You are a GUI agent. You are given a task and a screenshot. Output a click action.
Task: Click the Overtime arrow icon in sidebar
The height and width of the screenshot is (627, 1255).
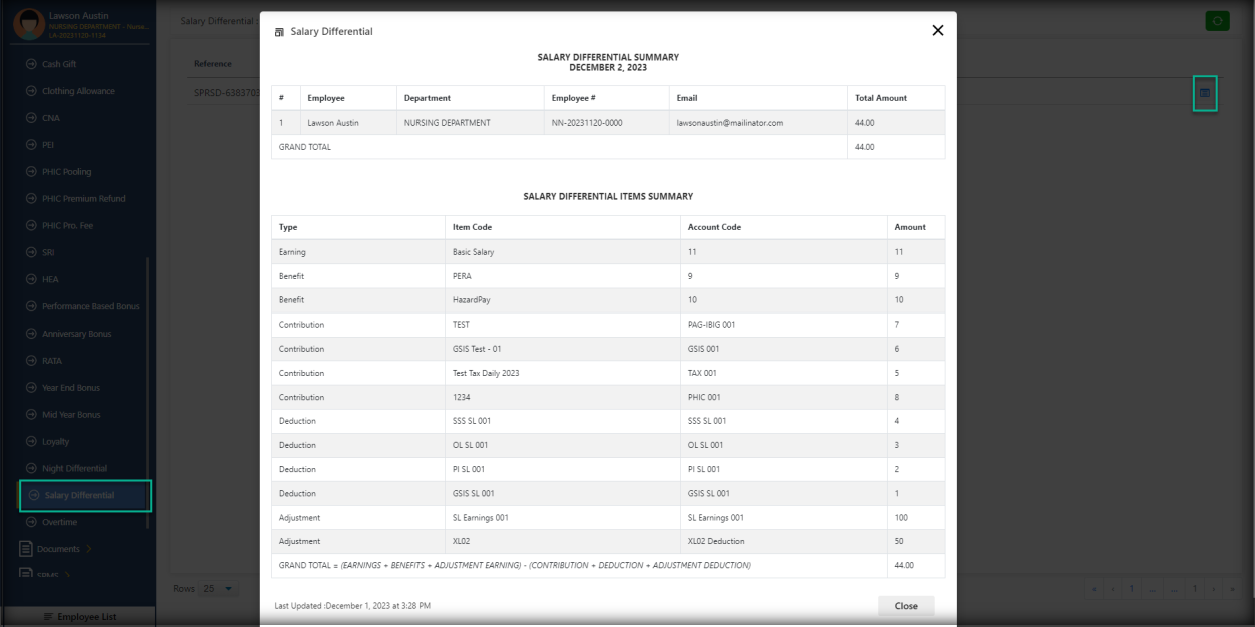point(31,522)
